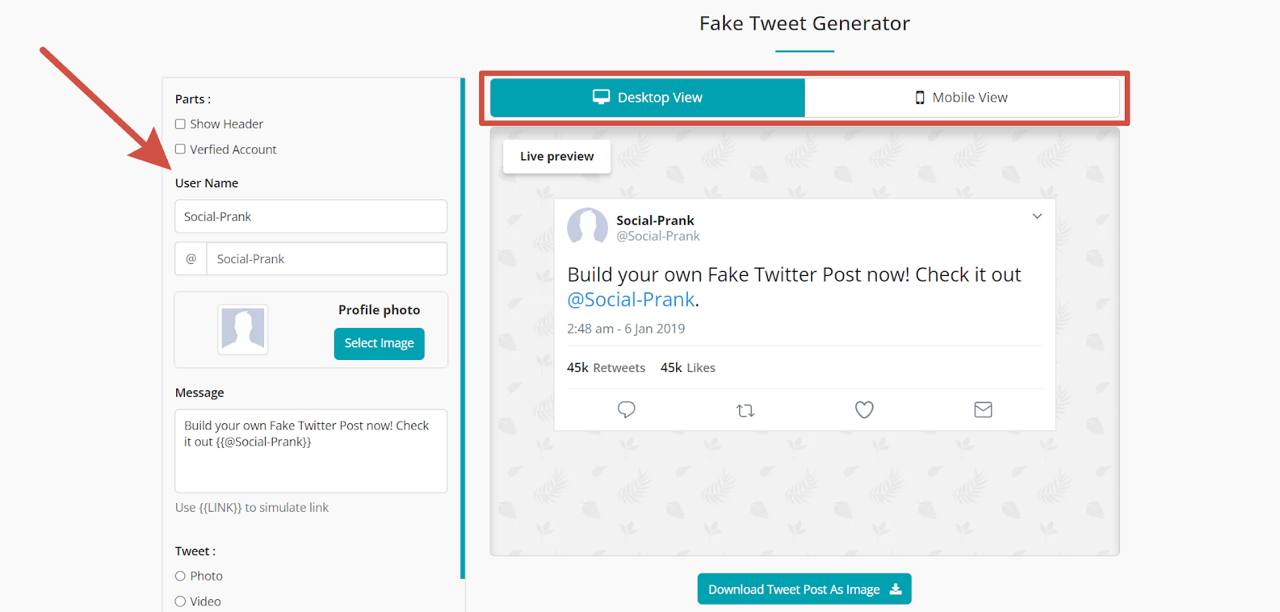Click the Select Image button
Image resolution: width=1280 pixels, height=612 pixels.
379,343
